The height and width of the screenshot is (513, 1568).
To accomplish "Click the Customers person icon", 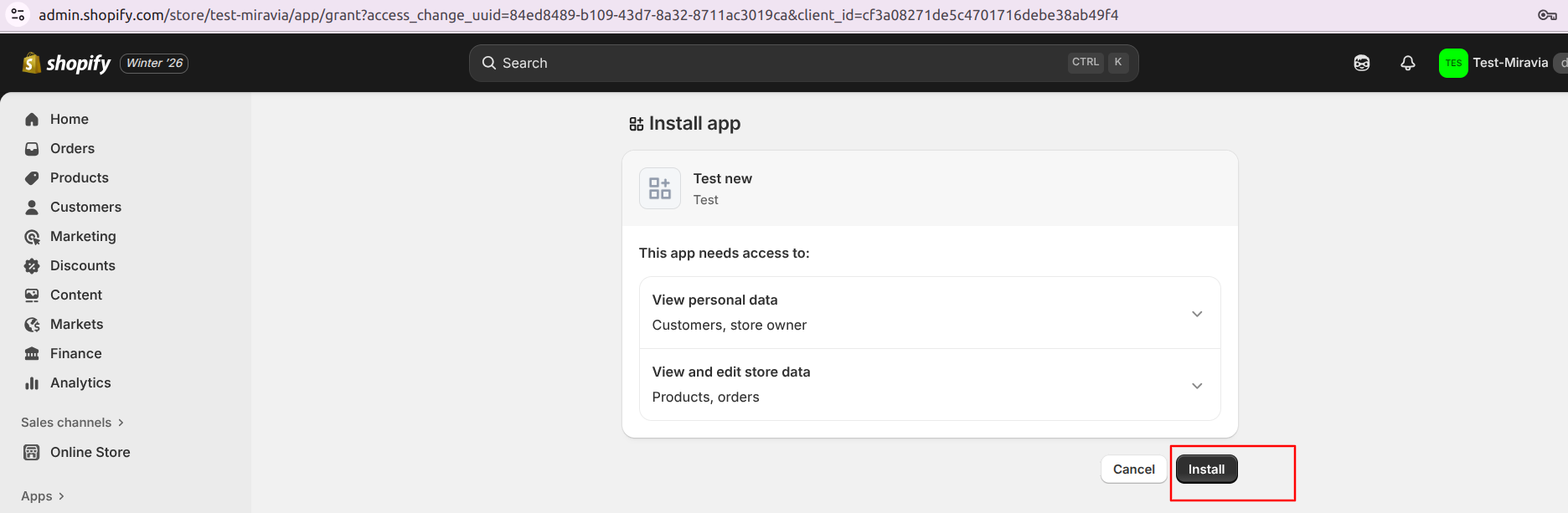I will pyautogui.click(x=32, y=208).
